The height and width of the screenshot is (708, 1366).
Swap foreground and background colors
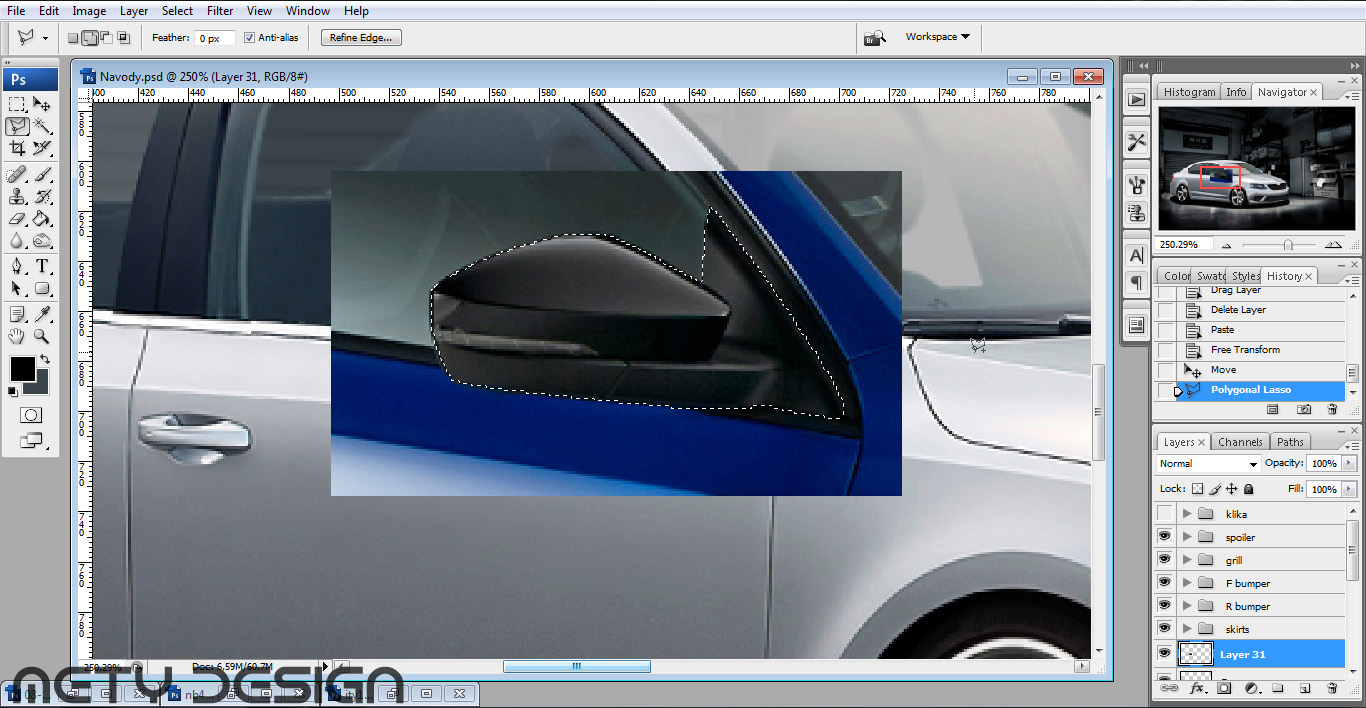tap(45, 359)
